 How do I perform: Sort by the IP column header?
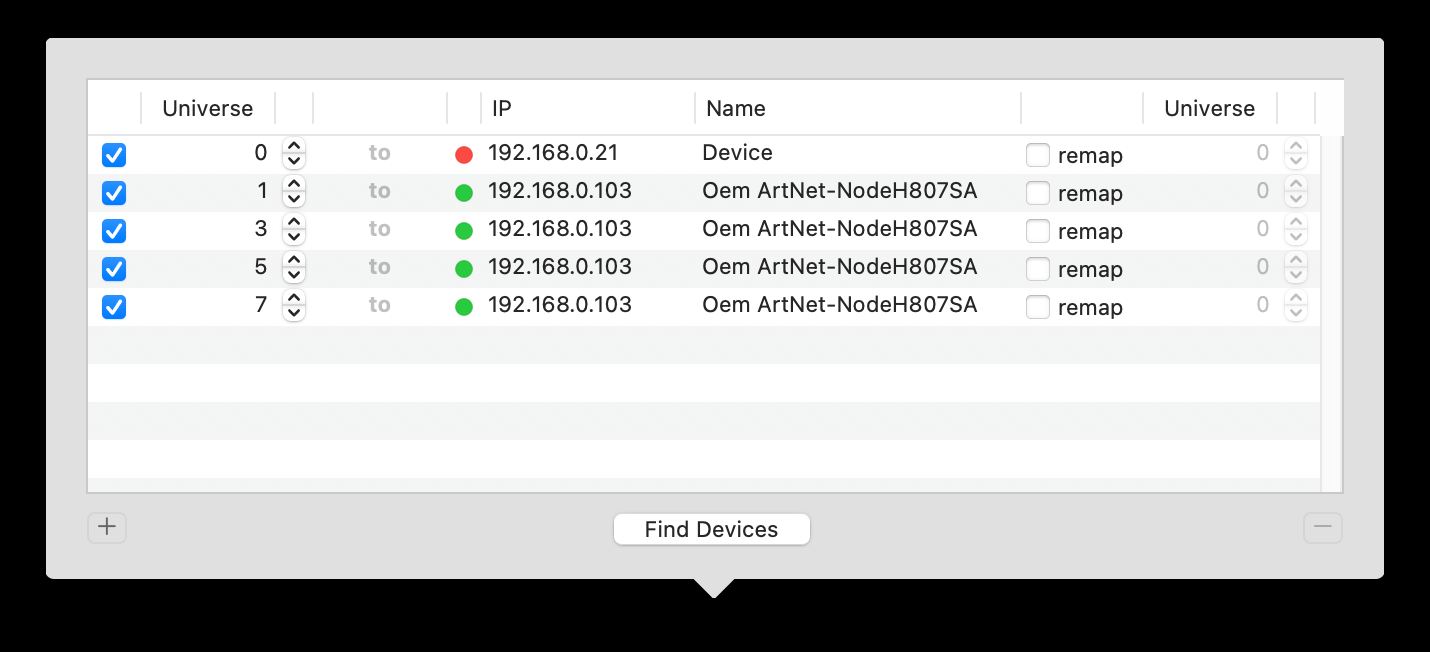point(587,108)
